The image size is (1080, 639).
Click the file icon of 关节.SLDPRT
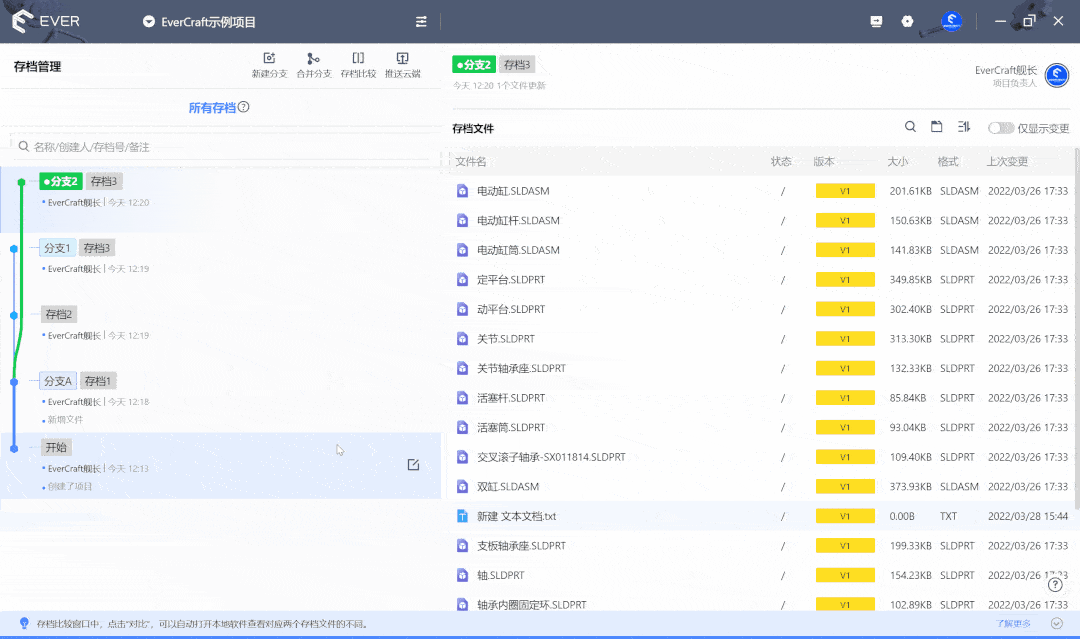(x=463, y=339)
